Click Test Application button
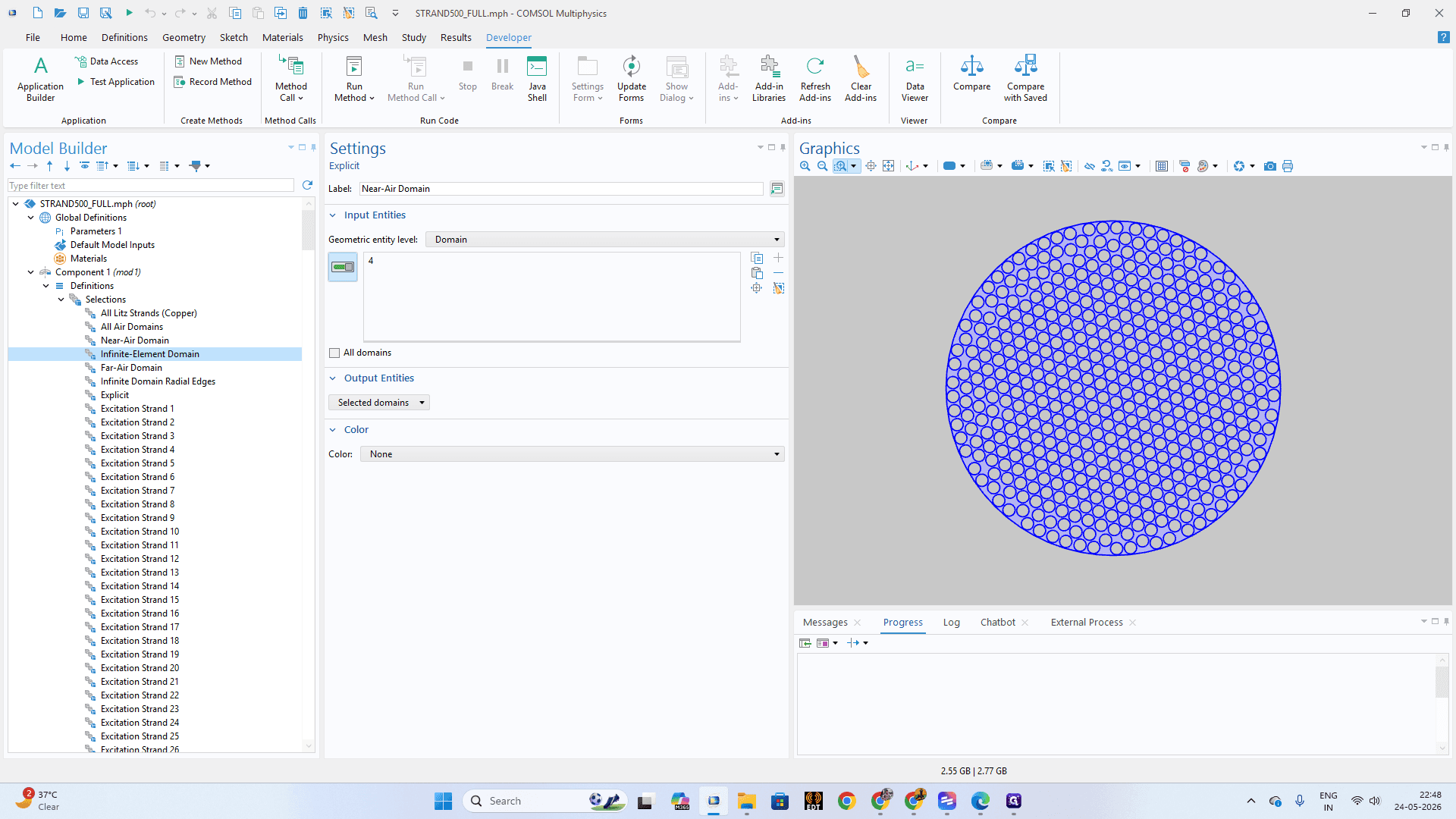Screen dimensions: 1456x819 (x=115, y=82)
